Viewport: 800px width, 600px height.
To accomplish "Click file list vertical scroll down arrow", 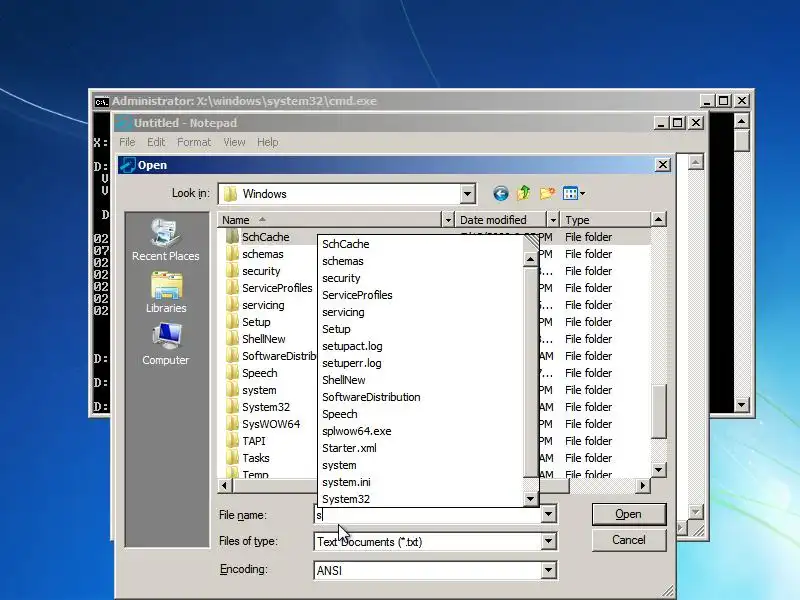I will coord(658,469).
